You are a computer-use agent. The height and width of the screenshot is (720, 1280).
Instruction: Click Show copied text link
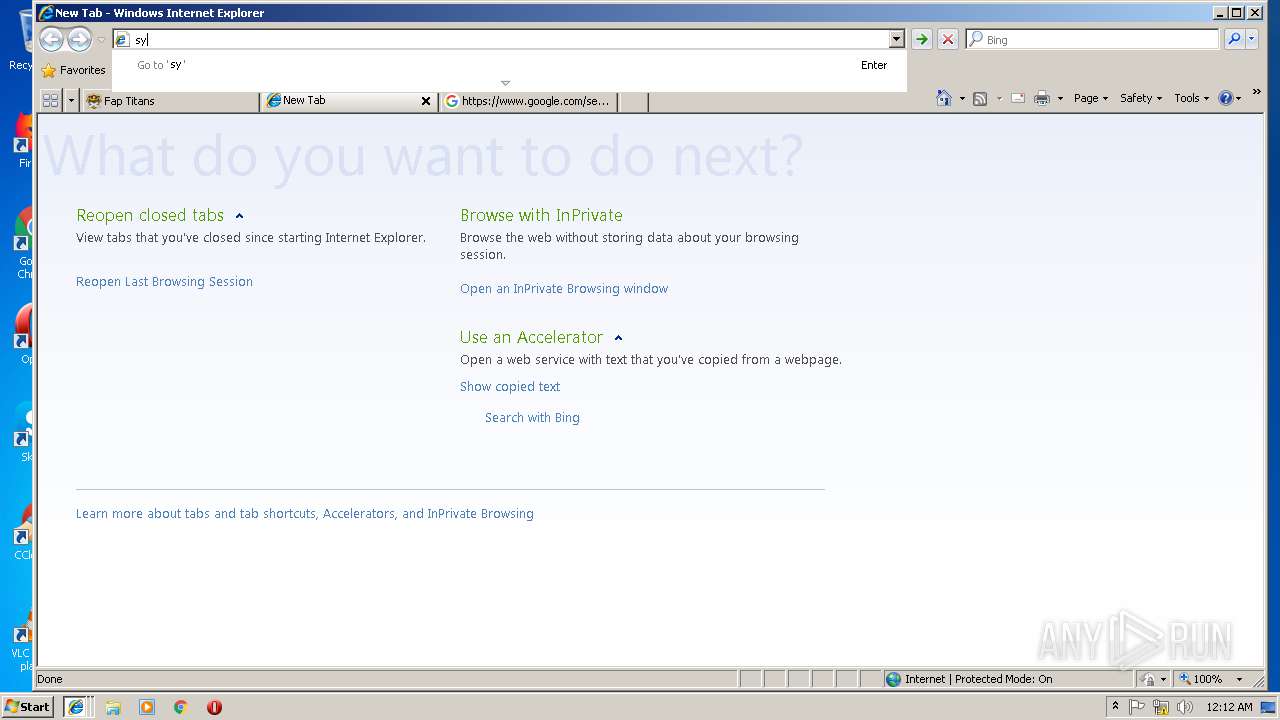click(x=510, y=387)
